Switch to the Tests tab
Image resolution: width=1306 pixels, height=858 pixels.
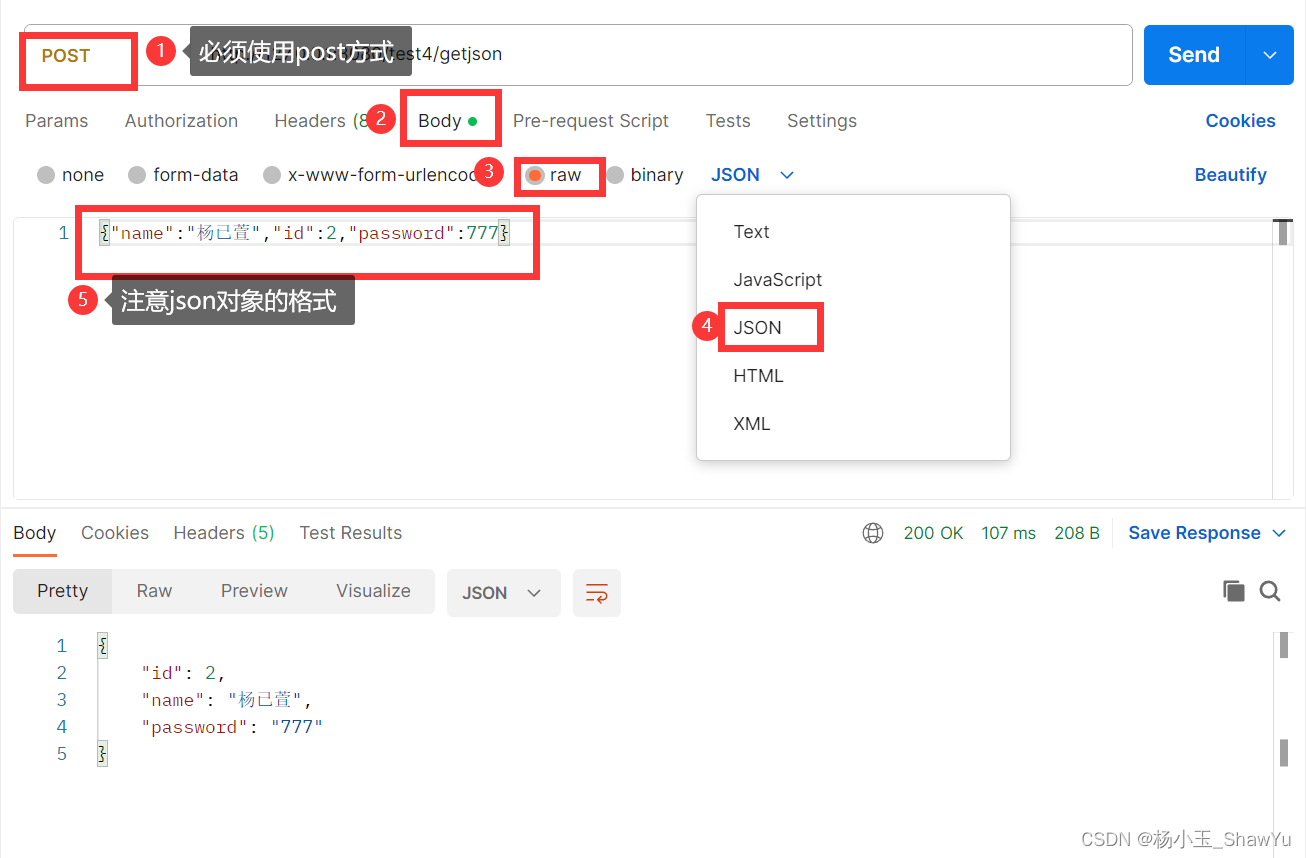tap(727, 120)
